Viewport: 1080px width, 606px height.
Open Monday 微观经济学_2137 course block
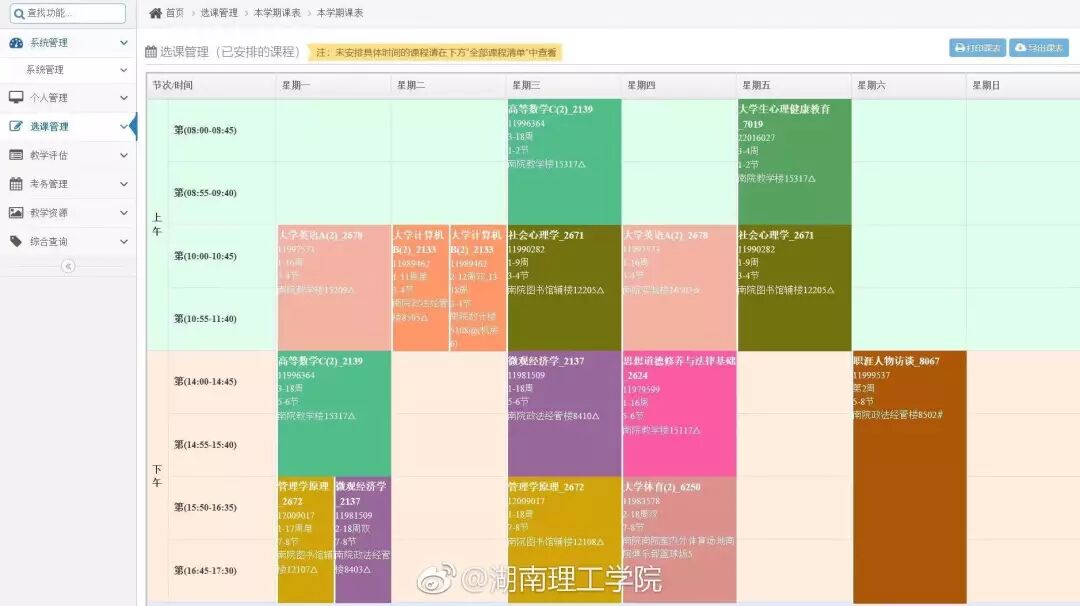pyautogui.click(x=363, y=540)
